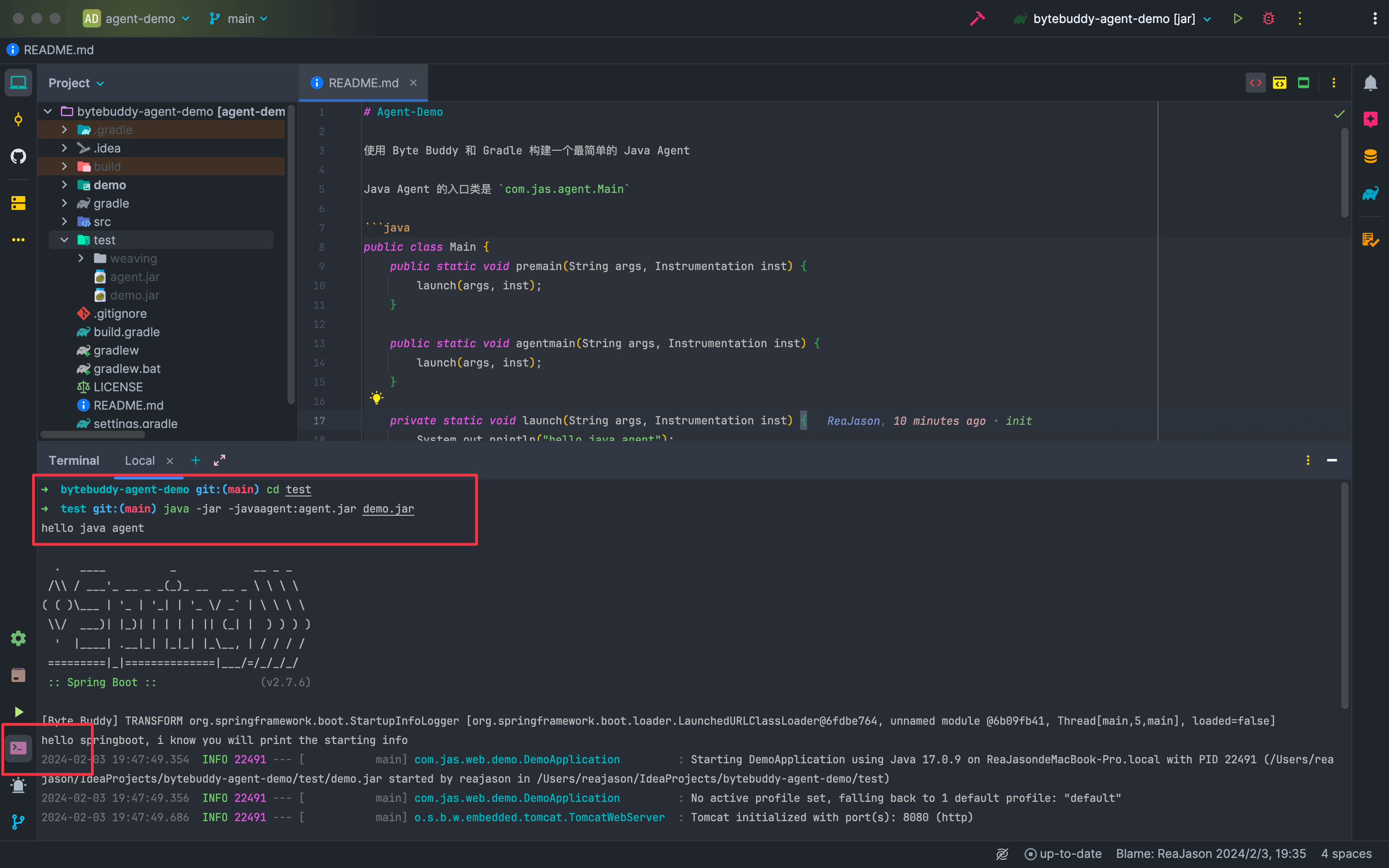The width and height of the screenshot is (1389, 868).
Task: Switch markdown to editor and preview view
Action: [x=1279, y=83]
